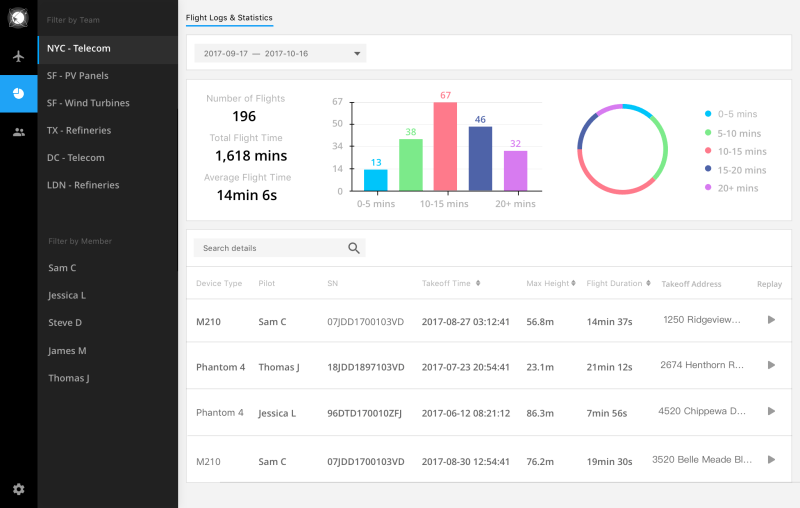Replay Sam C's 2017-08-27 M210 flight
This screenshot has width=800, height=508.
click(770, 320)
